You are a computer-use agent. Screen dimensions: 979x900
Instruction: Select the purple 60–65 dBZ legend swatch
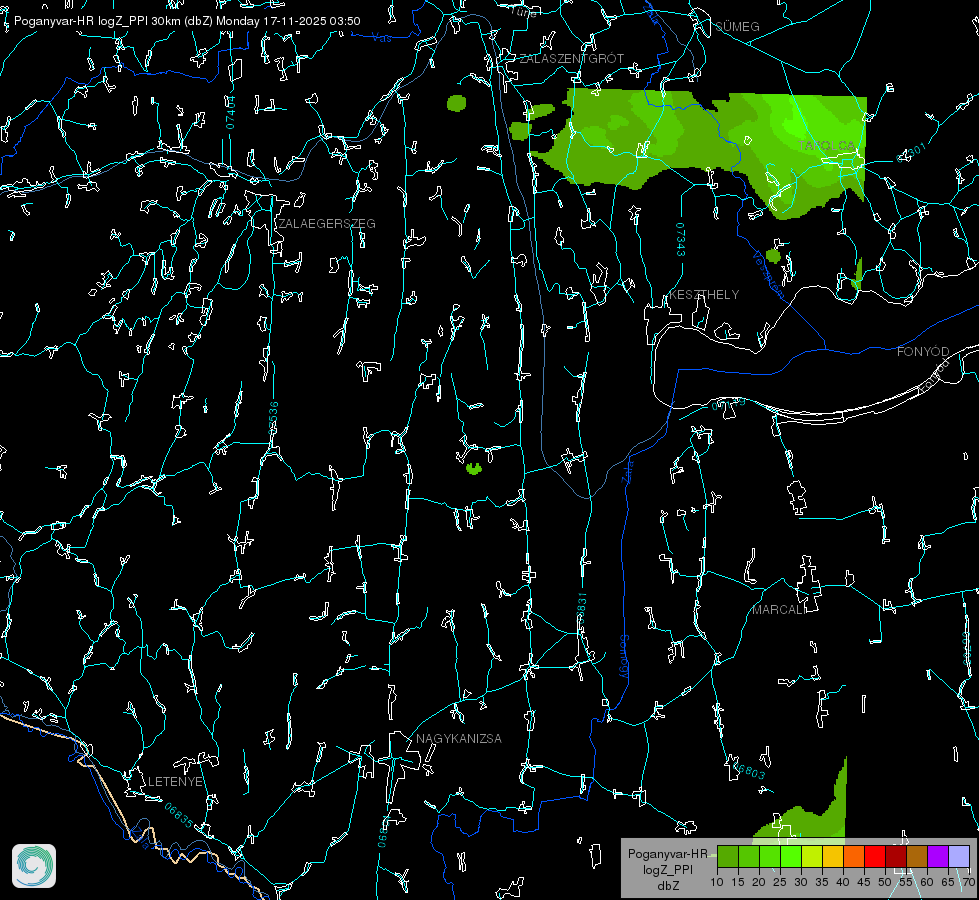coord(938,856)
